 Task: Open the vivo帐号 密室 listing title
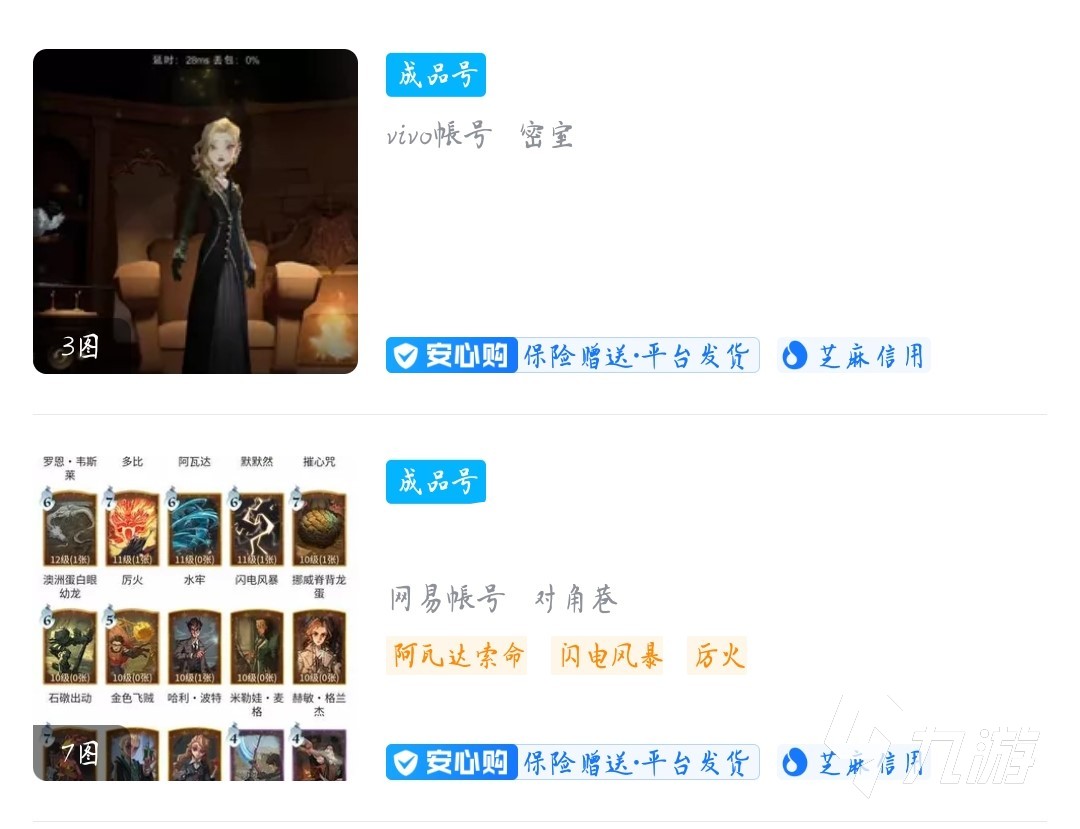pyautogui.click(x=479, y=134)
